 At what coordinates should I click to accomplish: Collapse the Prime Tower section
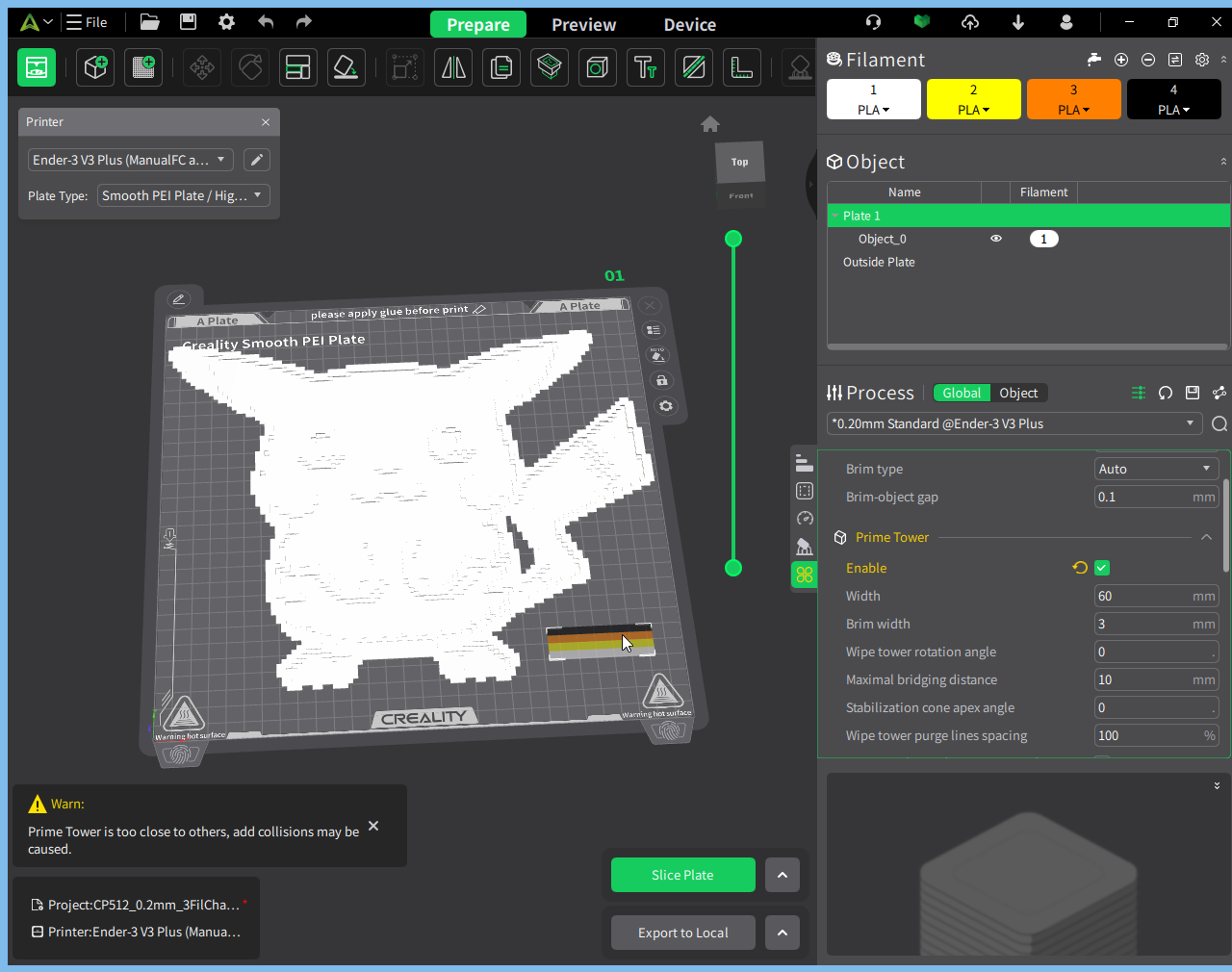pos(1206,537)
